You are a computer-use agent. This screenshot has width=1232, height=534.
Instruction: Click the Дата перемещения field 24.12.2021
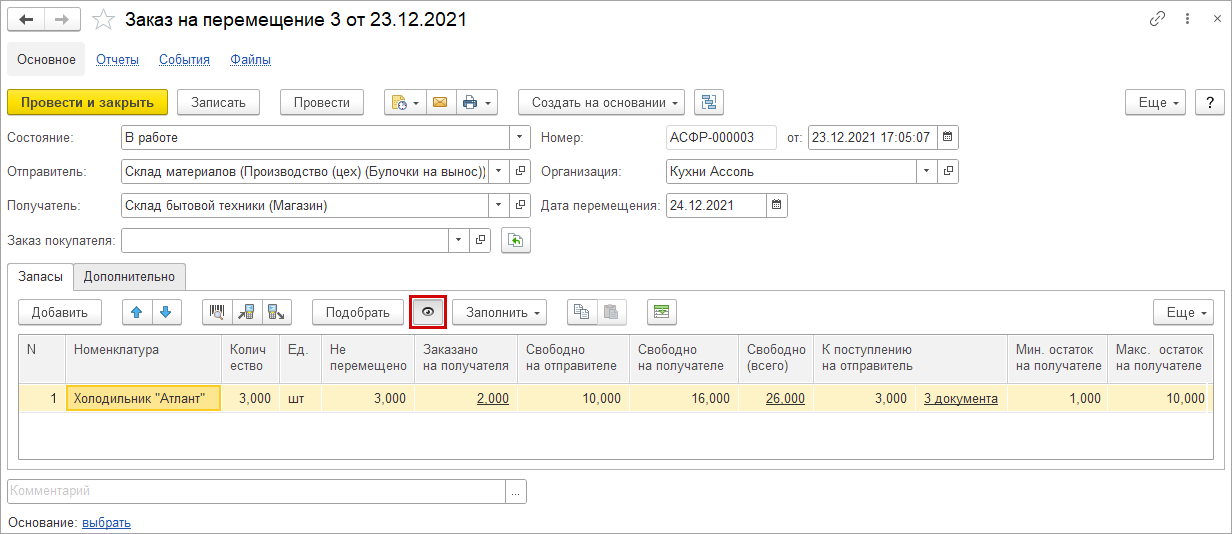click(716, 205)
